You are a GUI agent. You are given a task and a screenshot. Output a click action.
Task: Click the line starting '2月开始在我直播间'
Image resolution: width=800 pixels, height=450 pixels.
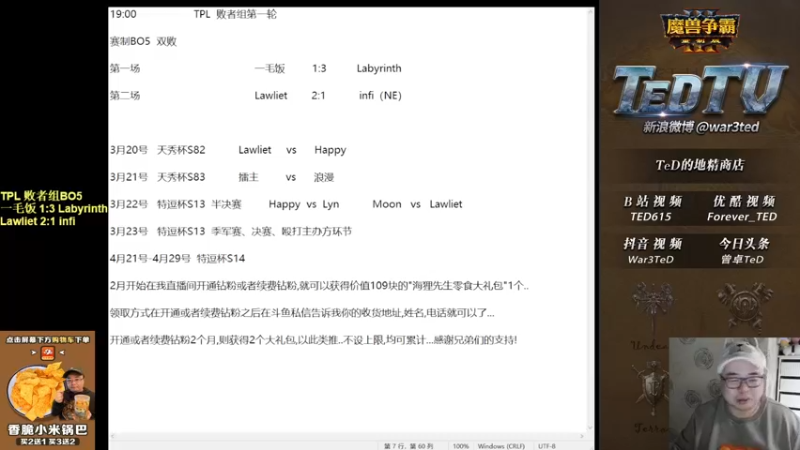[319, 286]
